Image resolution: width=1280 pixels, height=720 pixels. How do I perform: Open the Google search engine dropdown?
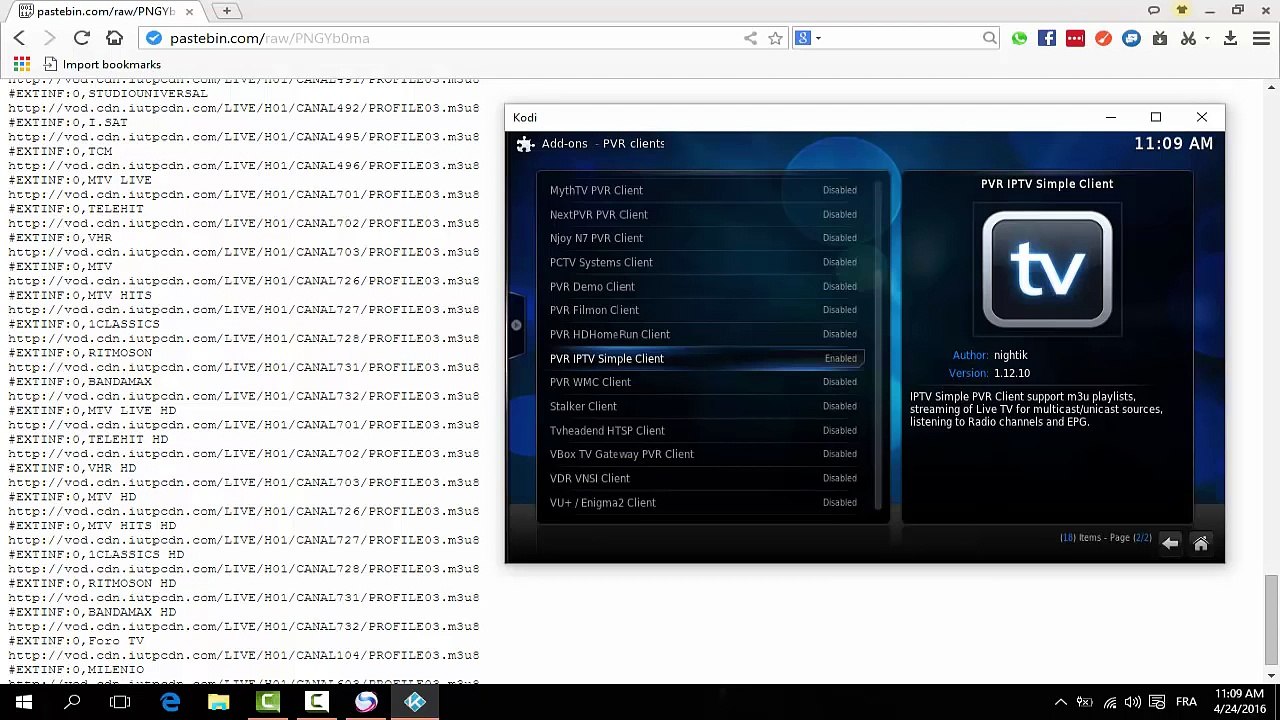click(808, 38)
